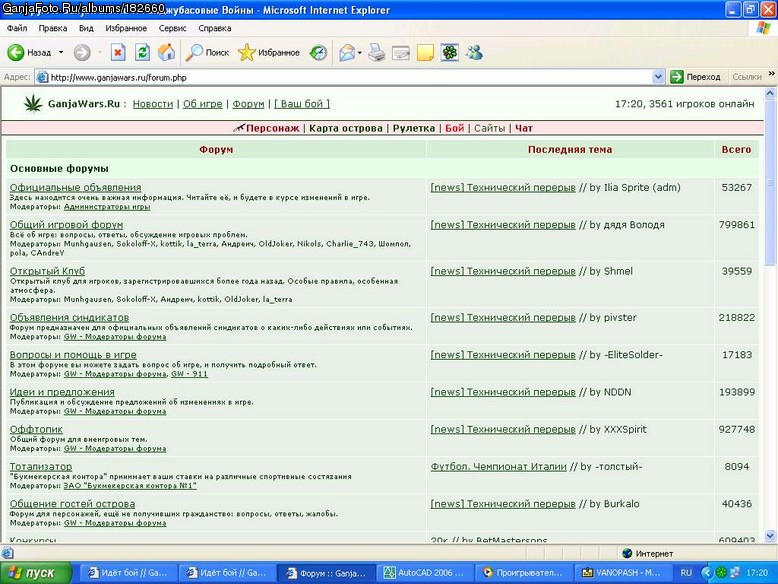Click scrollbar down arrow
This screenshot has width=778, height=584.
point(770,536)
